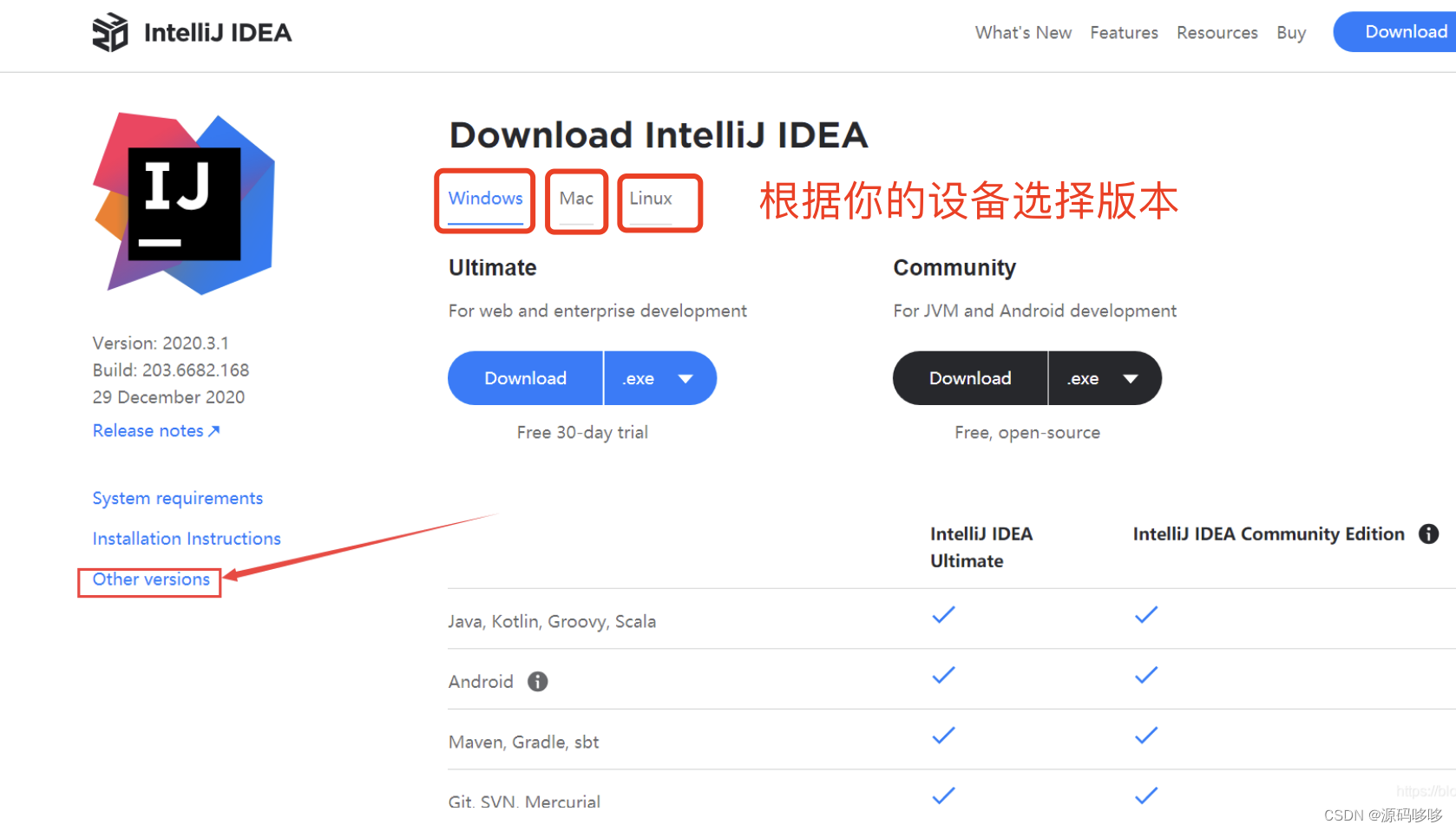Click Ultimate checkmark in Maven, Gradle row

943,736
